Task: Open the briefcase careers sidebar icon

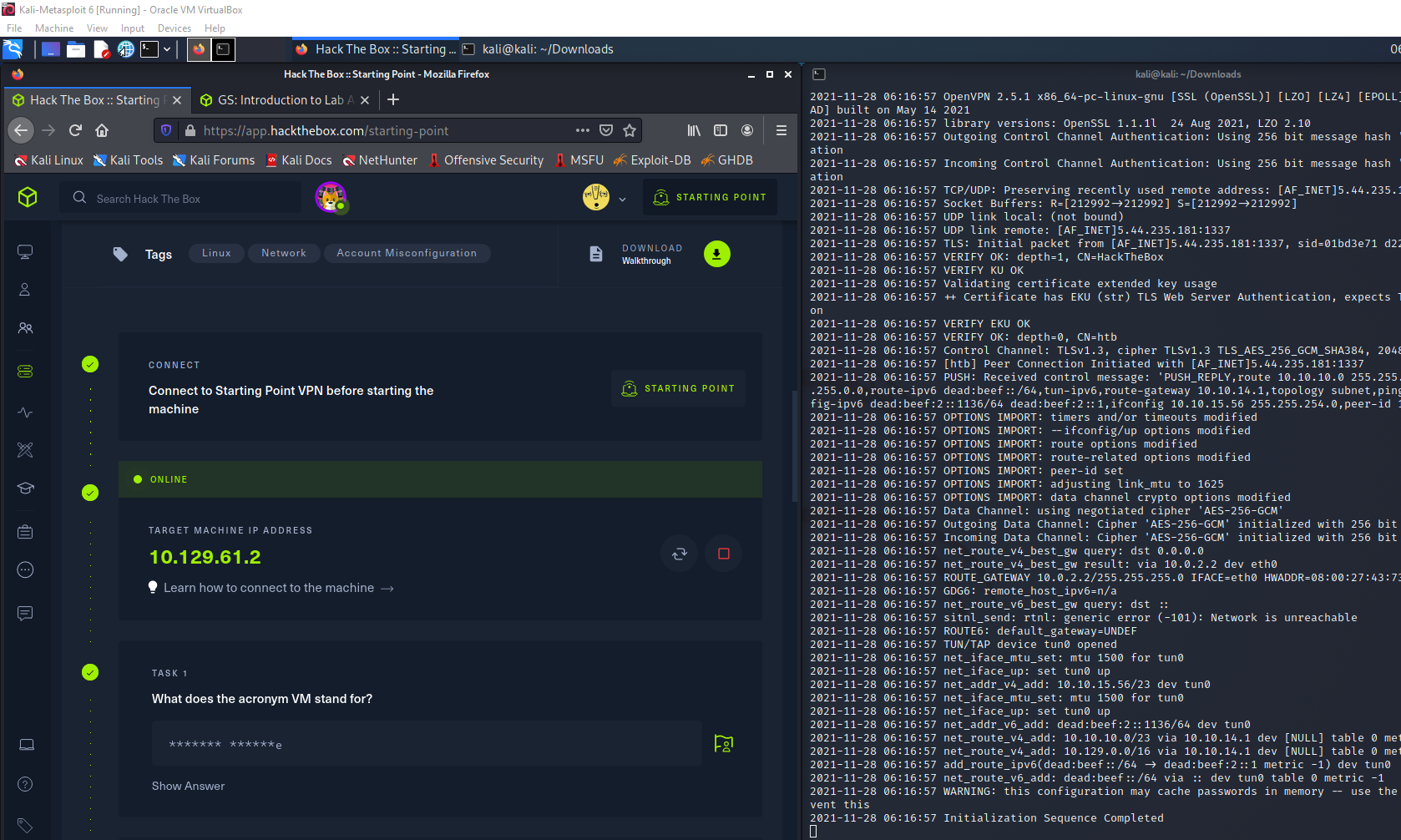Action: (x=25, y=531)
